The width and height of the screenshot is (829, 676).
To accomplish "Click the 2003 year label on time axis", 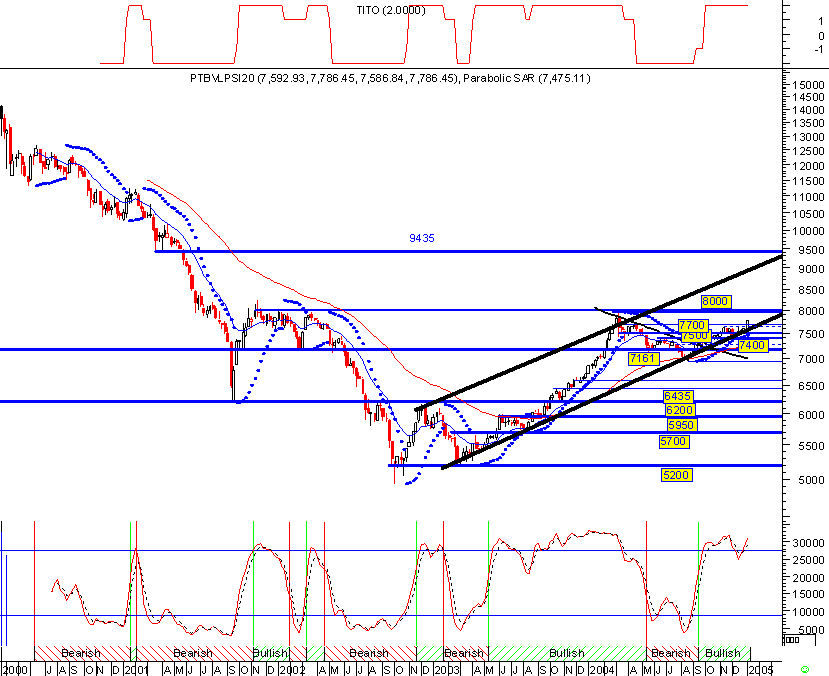I will tap(447, 670).
